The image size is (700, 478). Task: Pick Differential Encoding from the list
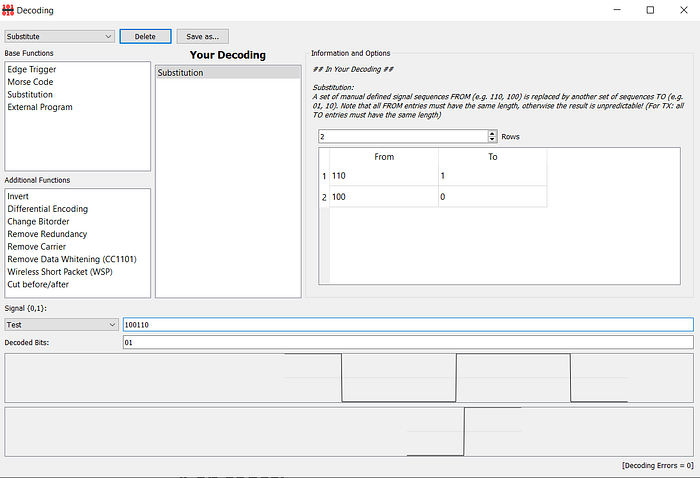[x=47, y=209]
